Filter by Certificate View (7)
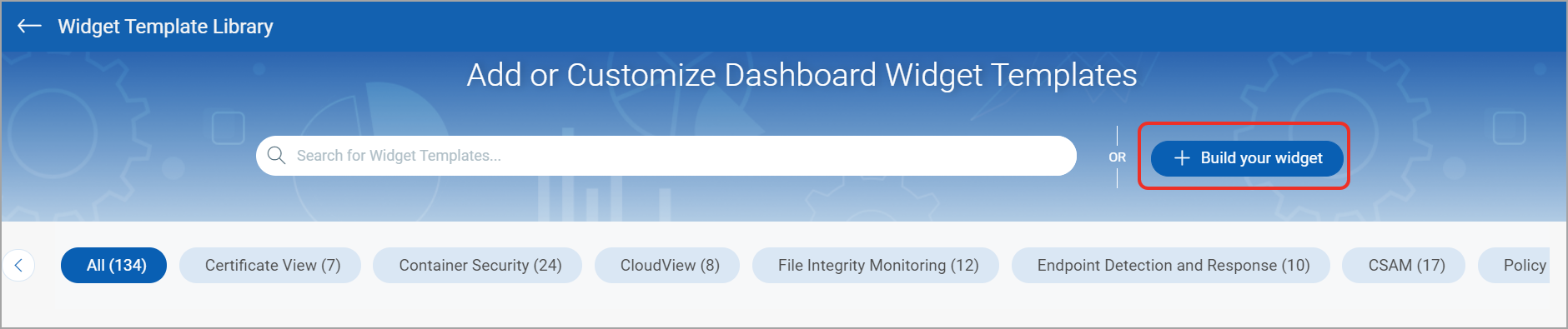The image size is (1568, 329). click(270, 265)
